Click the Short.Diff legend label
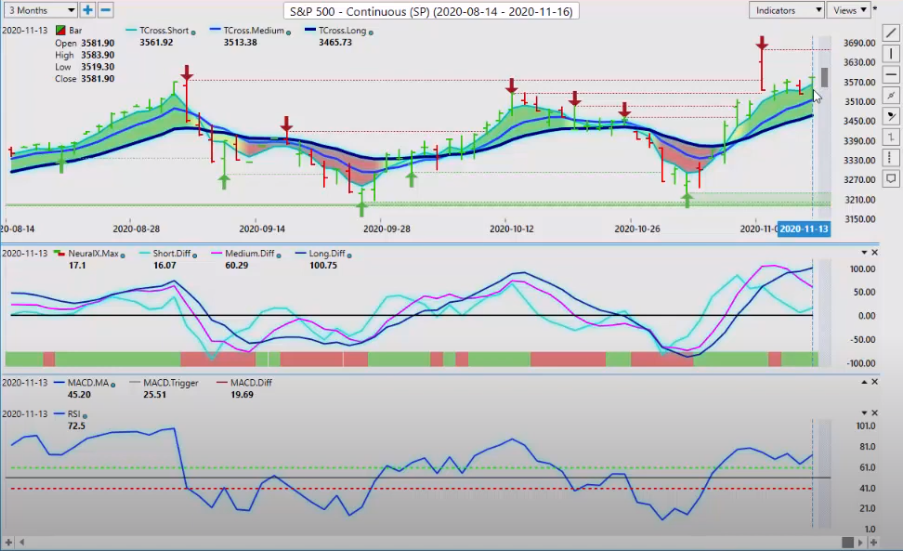This screenshot has height=551, width=903. (172, 253)
